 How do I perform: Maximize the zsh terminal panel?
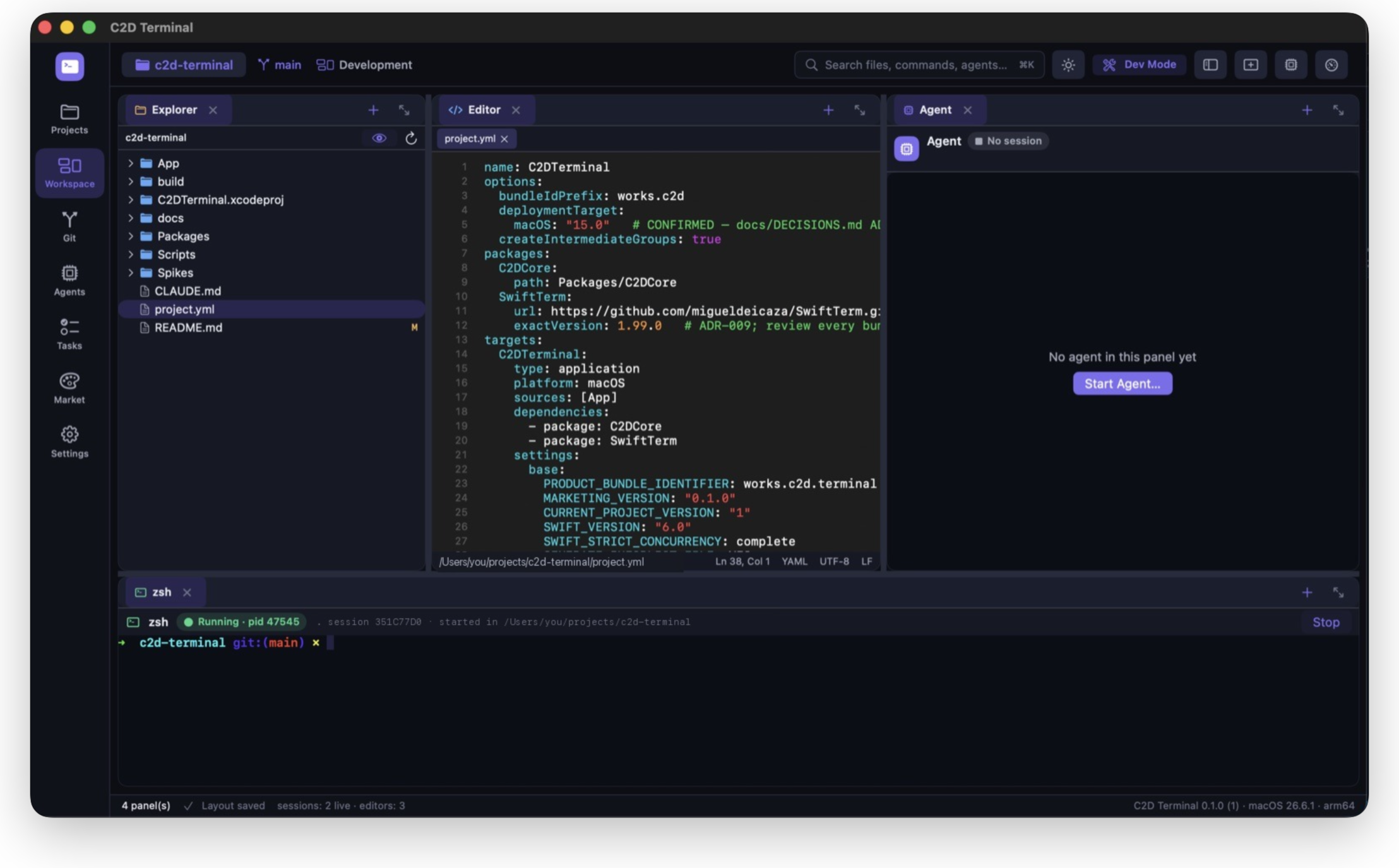coord(1338,592)
